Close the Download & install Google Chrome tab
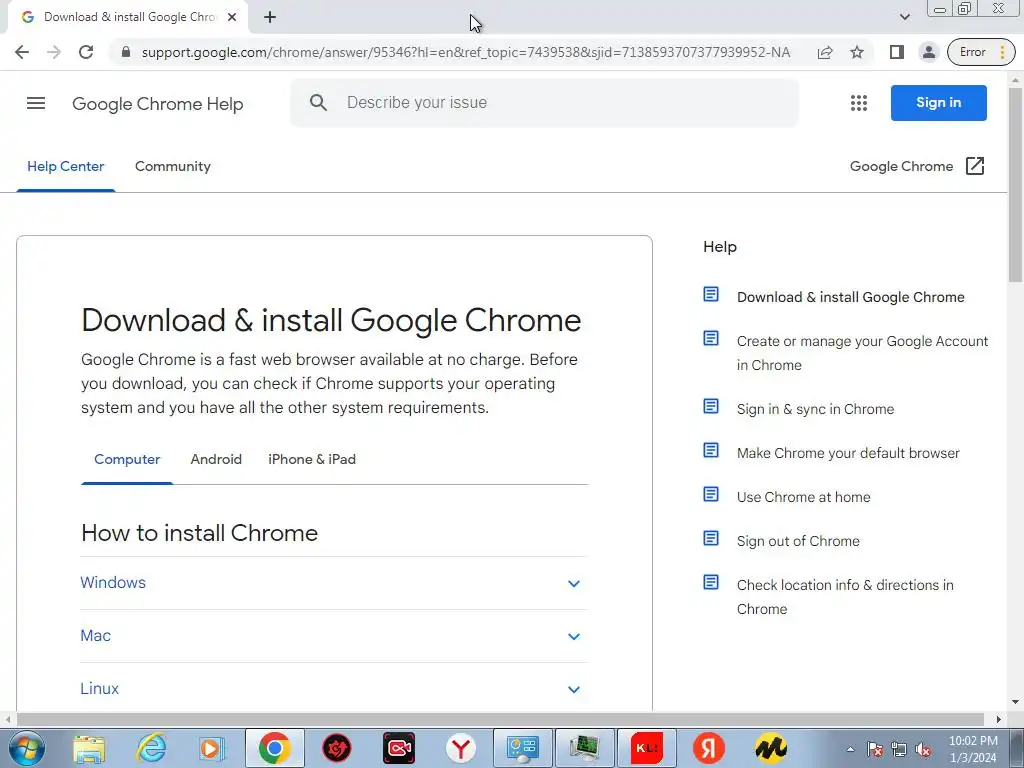 tap(232, 17)
